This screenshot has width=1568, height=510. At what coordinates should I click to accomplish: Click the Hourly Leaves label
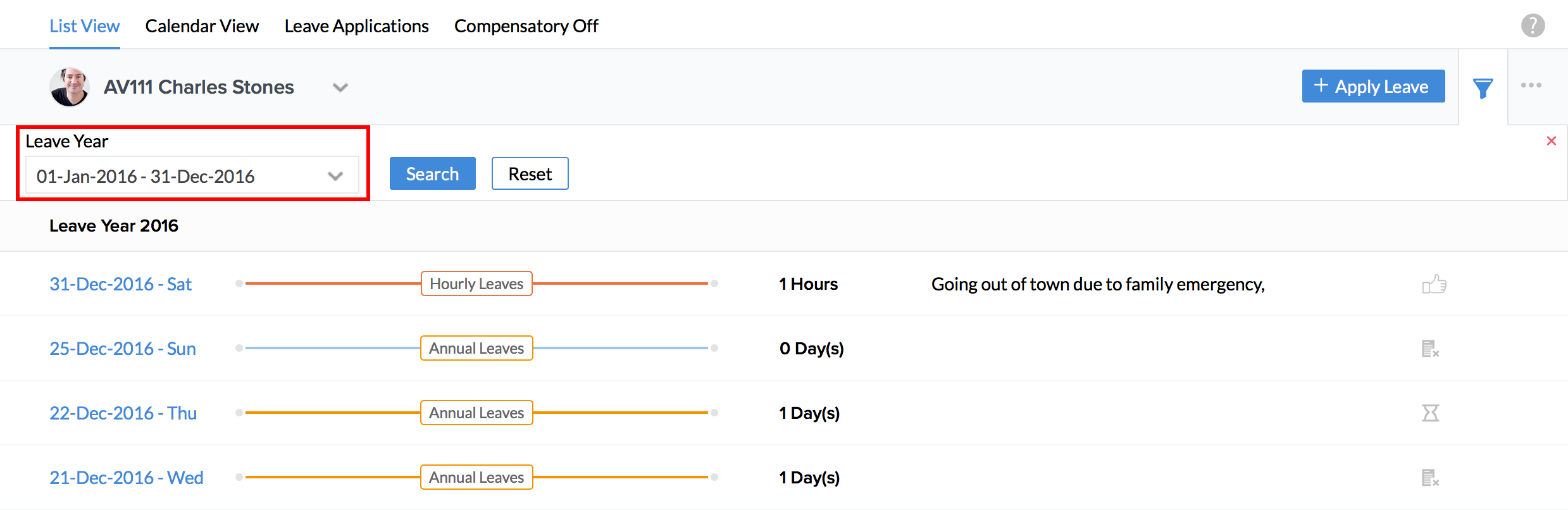[x=476, y=283]
